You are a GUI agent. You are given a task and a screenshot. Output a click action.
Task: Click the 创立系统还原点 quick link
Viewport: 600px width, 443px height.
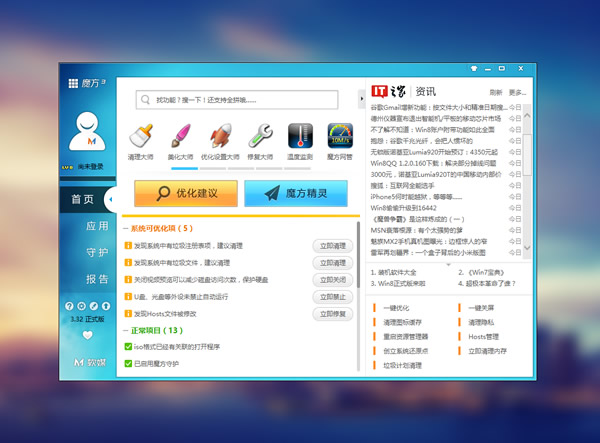406,351
